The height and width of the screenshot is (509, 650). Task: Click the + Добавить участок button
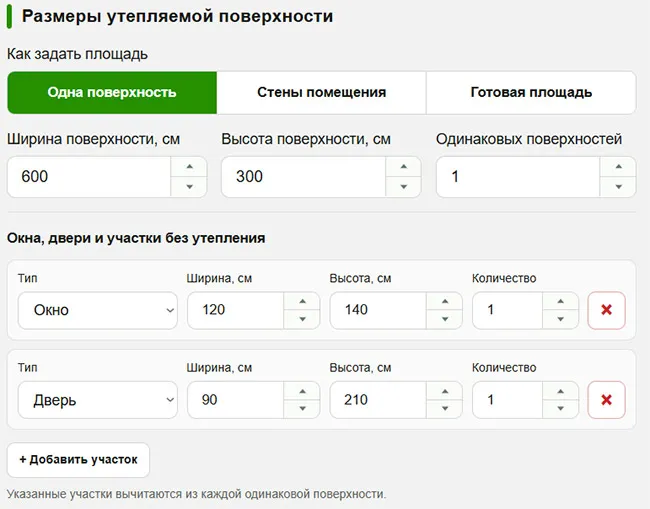[x=78, y=460]
